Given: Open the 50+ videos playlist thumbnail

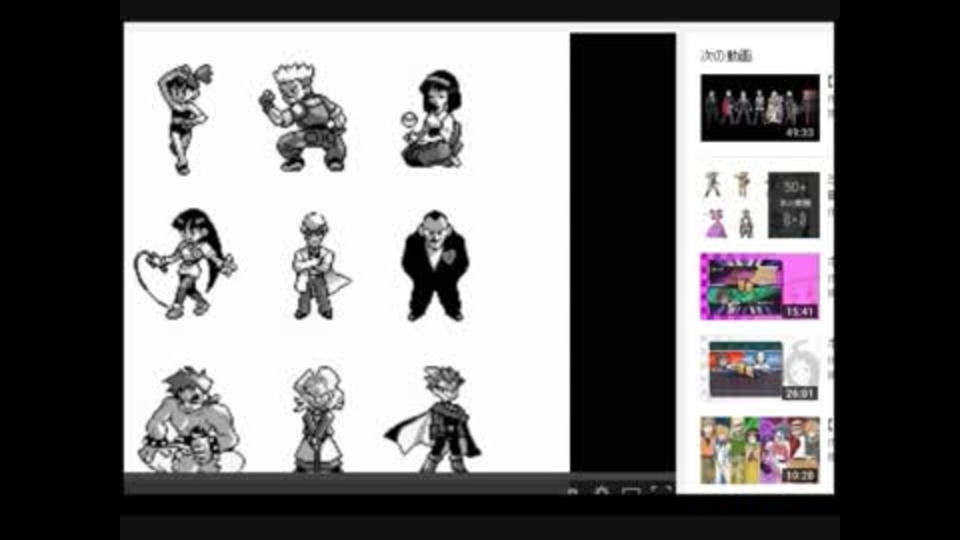Looking at the screenshot, I should (x=760, y=204).
